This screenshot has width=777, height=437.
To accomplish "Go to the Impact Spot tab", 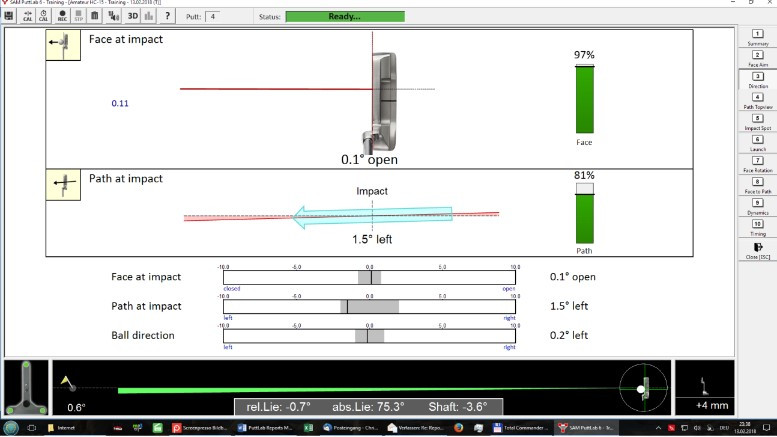I will [757, 122].
